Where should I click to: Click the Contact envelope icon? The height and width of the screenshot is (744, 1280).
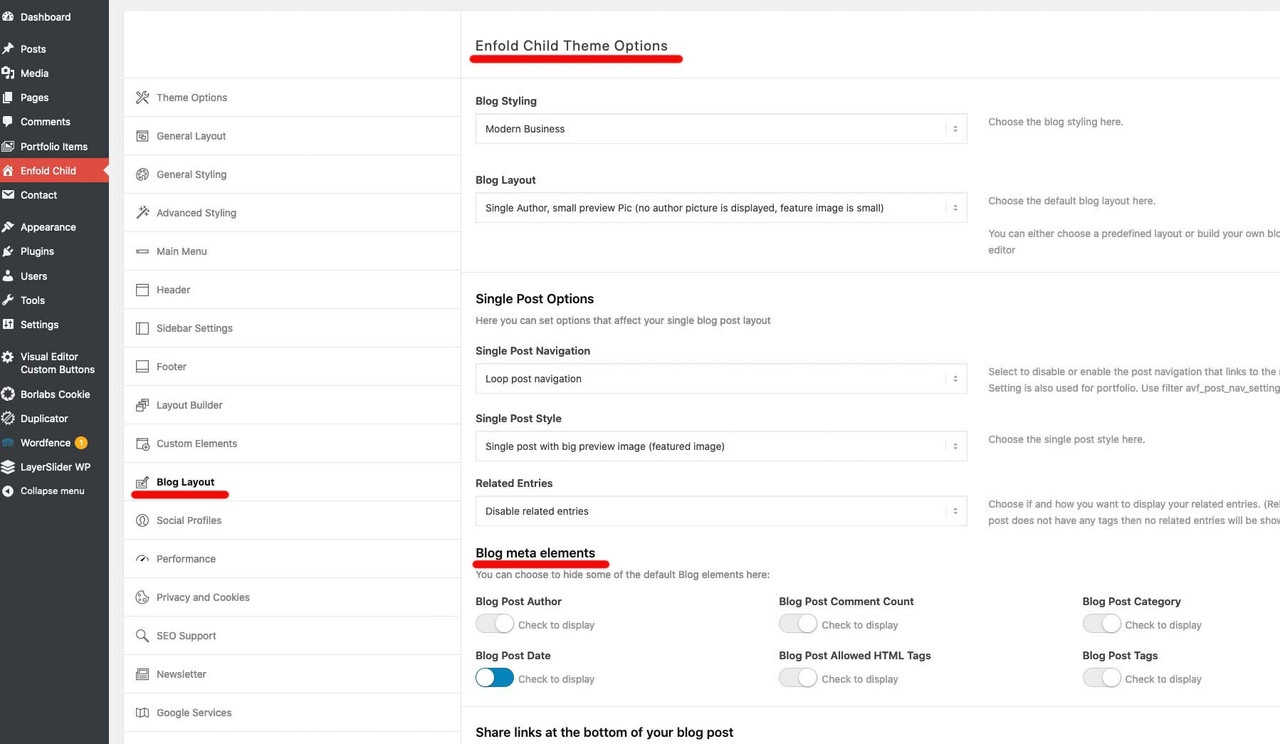point(8,195)
